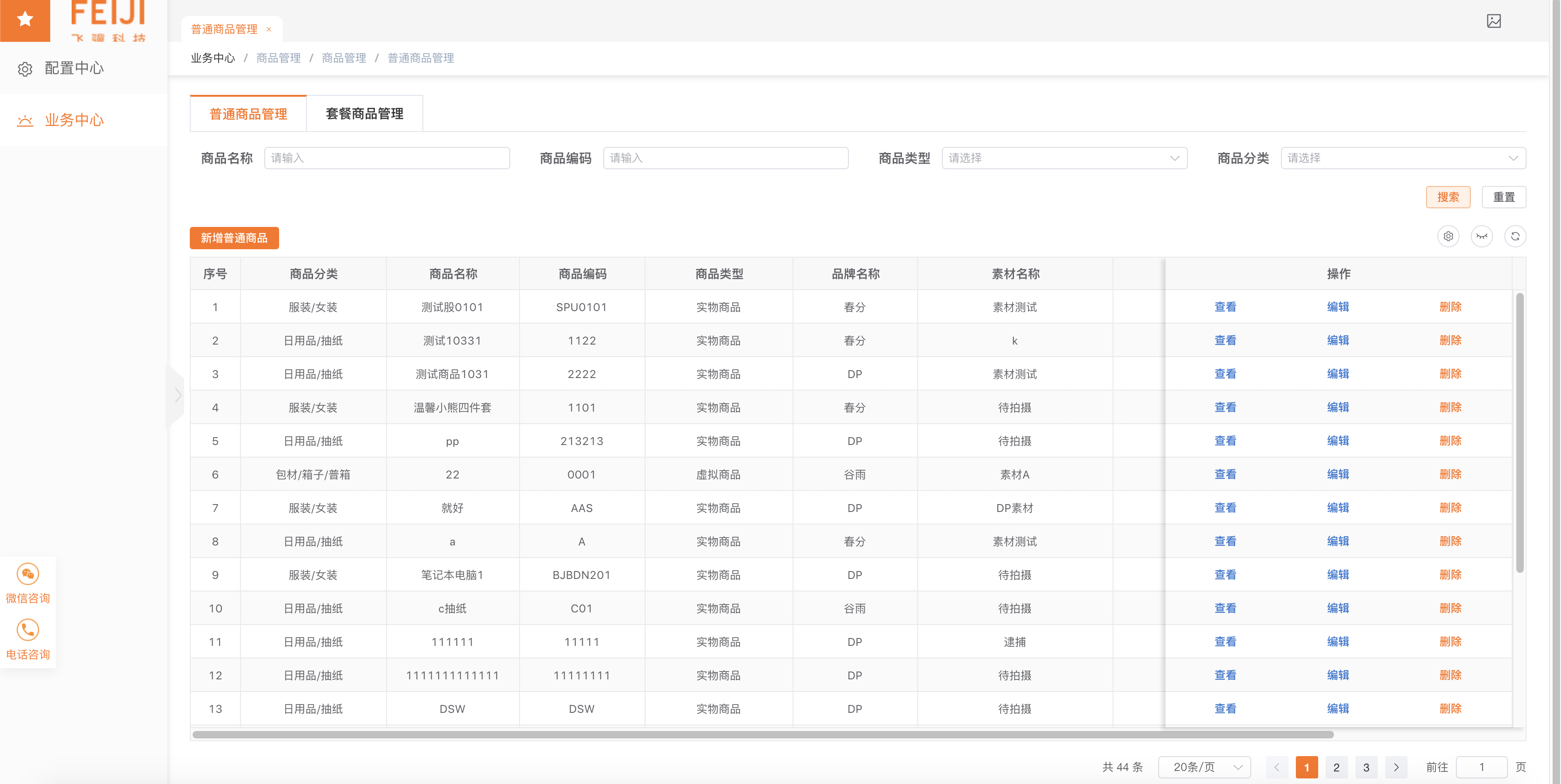Viewport: 1561px width, 784px height.
Task: Click cell DP素材
Action: coord(1015,508)
